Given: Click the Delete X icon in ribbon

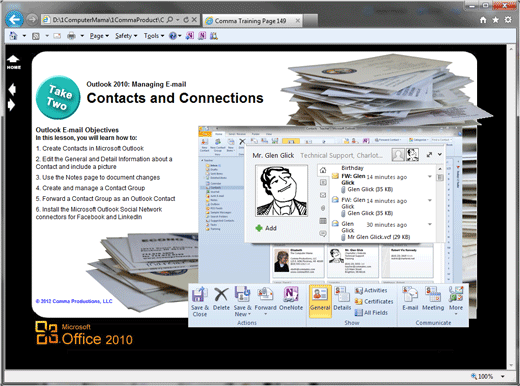Looking at the screenshot, I should [x=221, y=299].
